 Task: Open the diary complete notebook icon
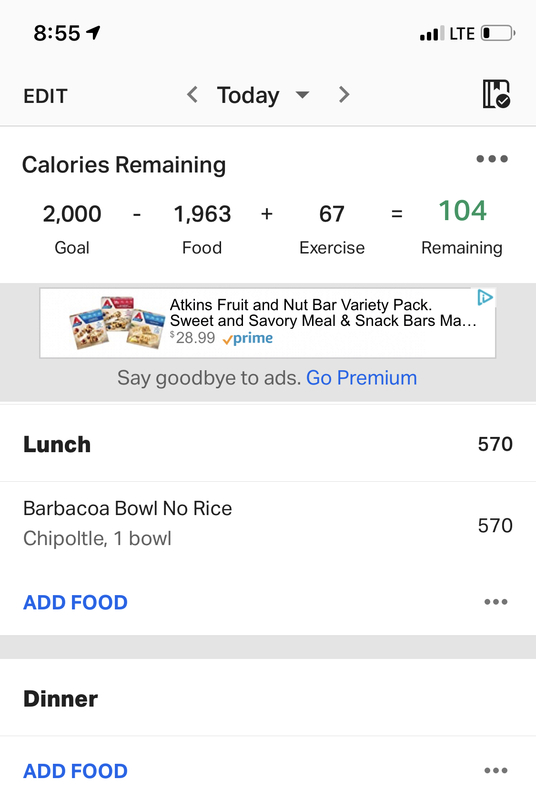click(496, 94)
